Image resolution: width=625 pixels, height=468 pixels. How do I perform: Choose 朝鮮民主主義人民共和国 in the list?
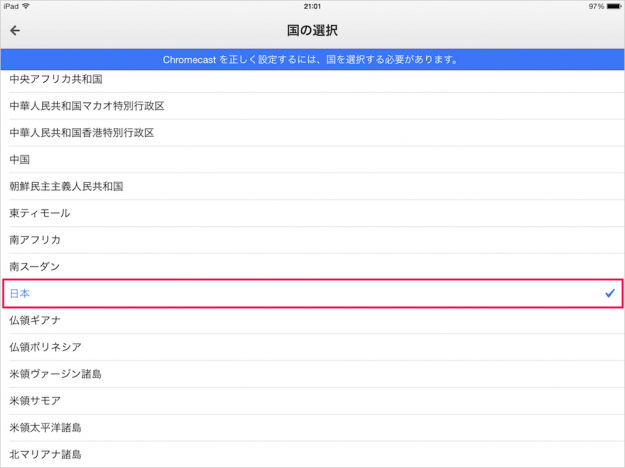point(65,187)
